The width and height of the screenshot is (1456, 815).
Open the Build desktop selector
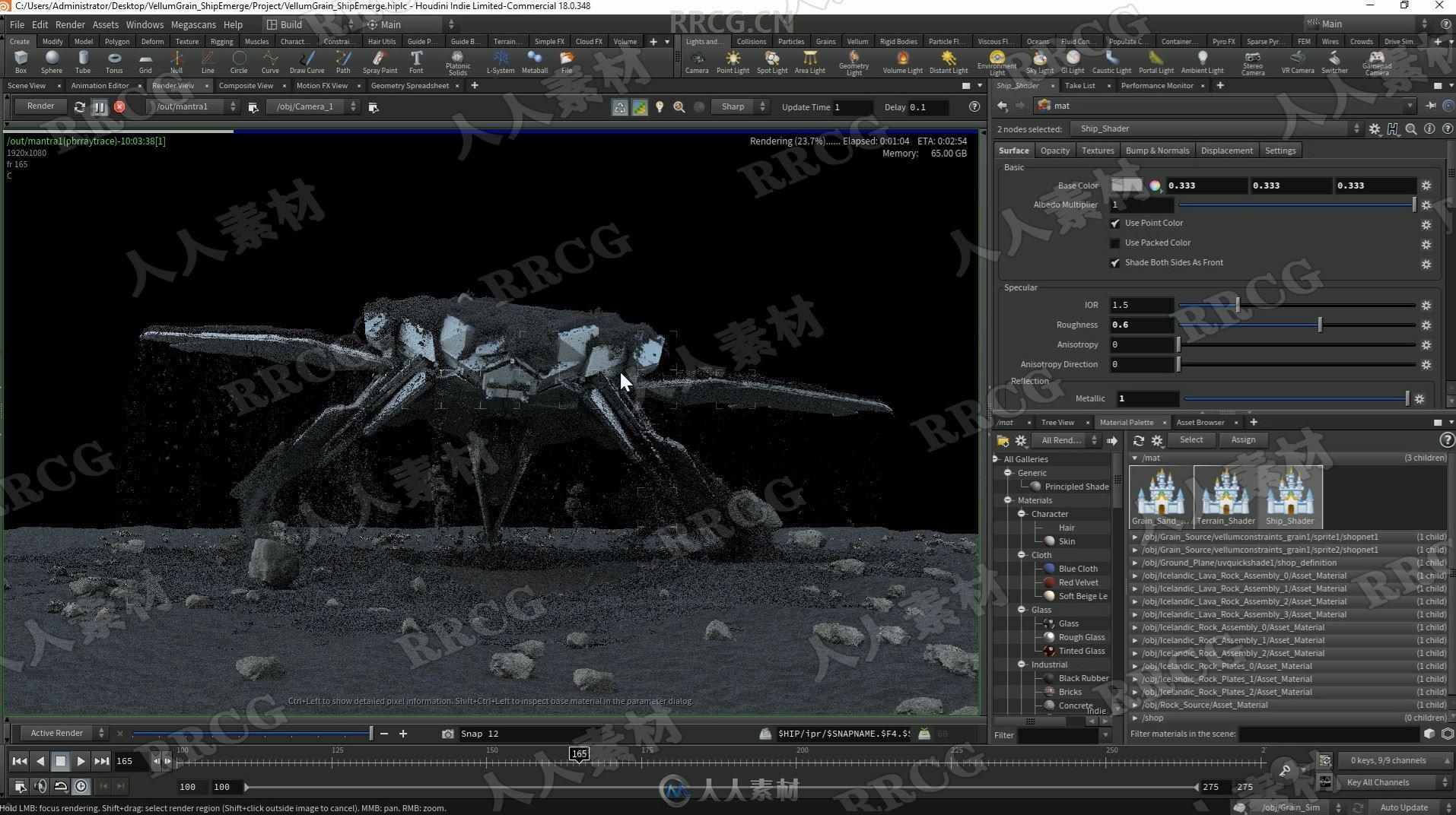coord(310,24)
